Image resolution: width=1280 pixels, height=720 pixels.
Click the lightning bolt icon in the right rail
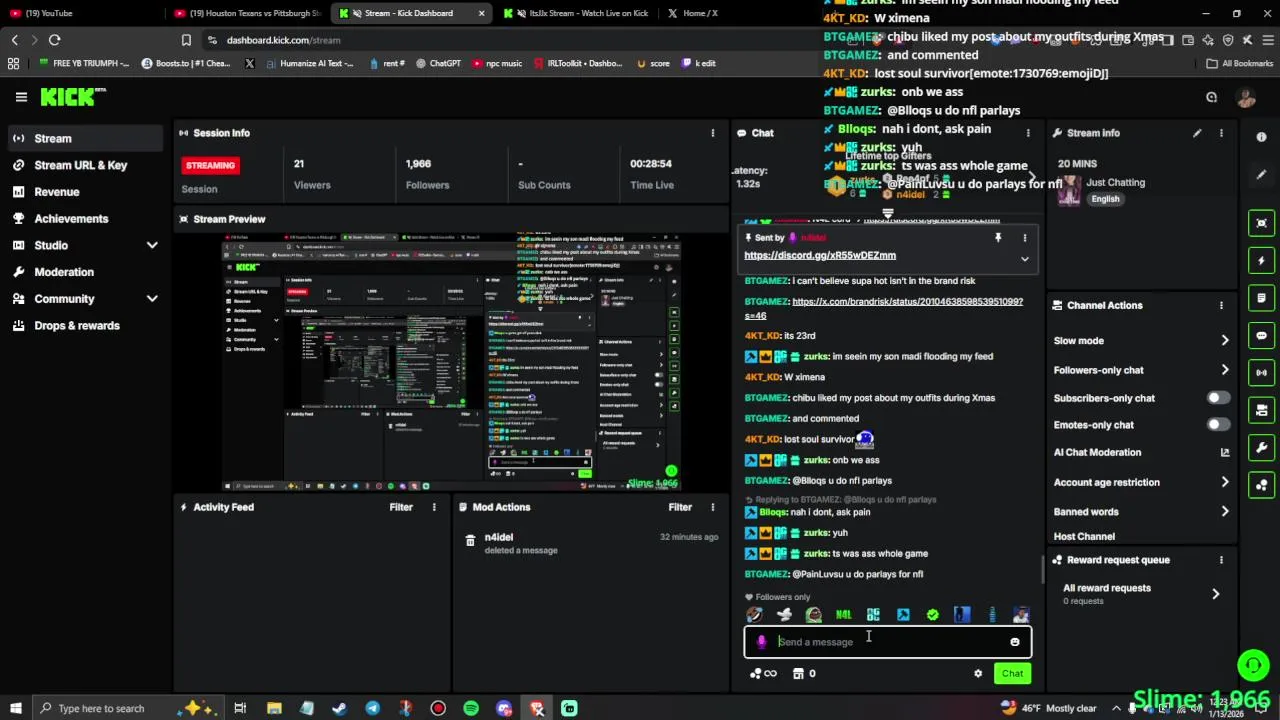[1262, 260]
